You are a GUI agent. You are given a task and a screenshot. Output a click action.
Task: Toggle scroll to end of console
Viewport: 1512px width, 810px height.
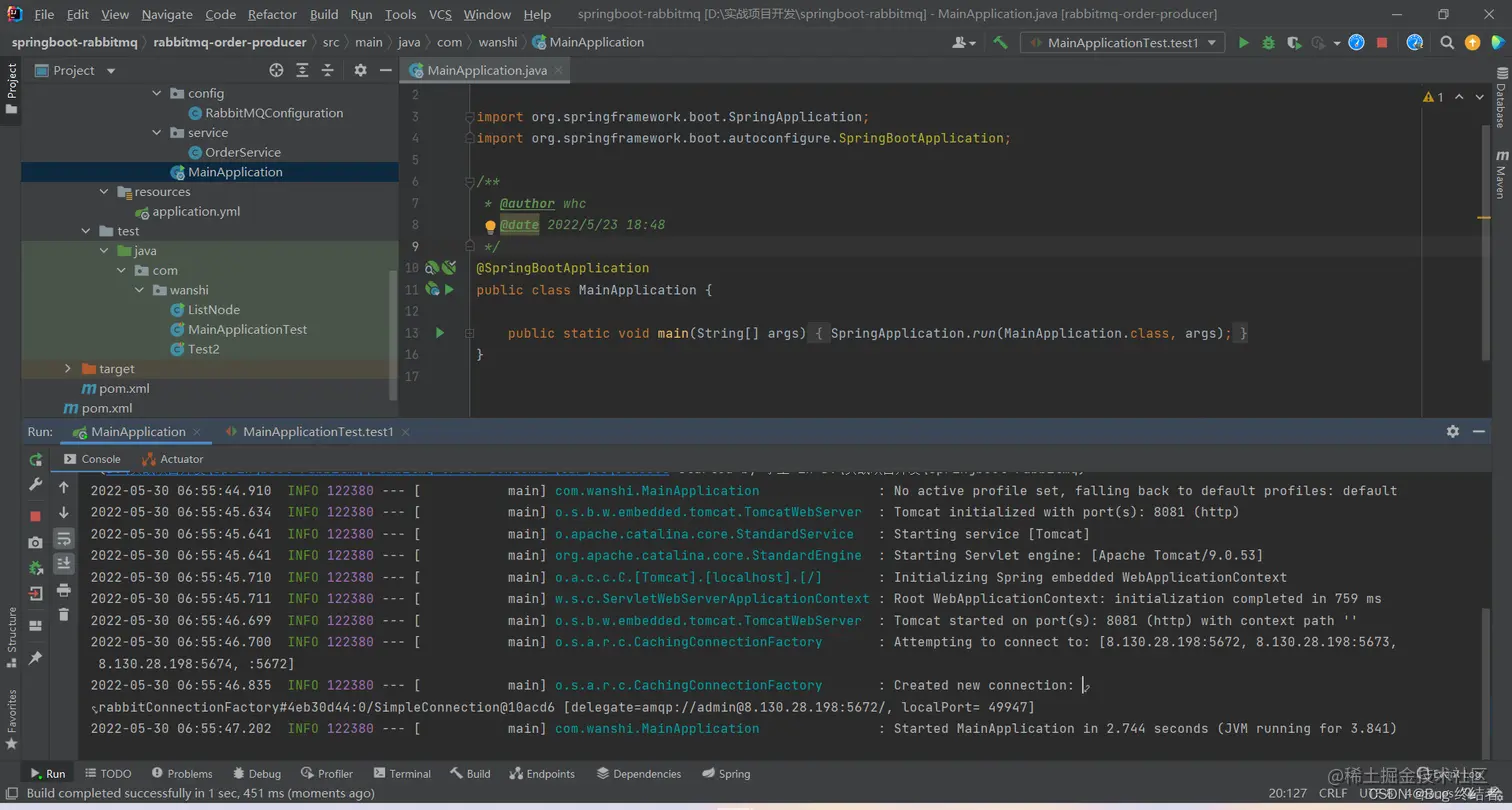pyautogui.click(x=64, y=563)
